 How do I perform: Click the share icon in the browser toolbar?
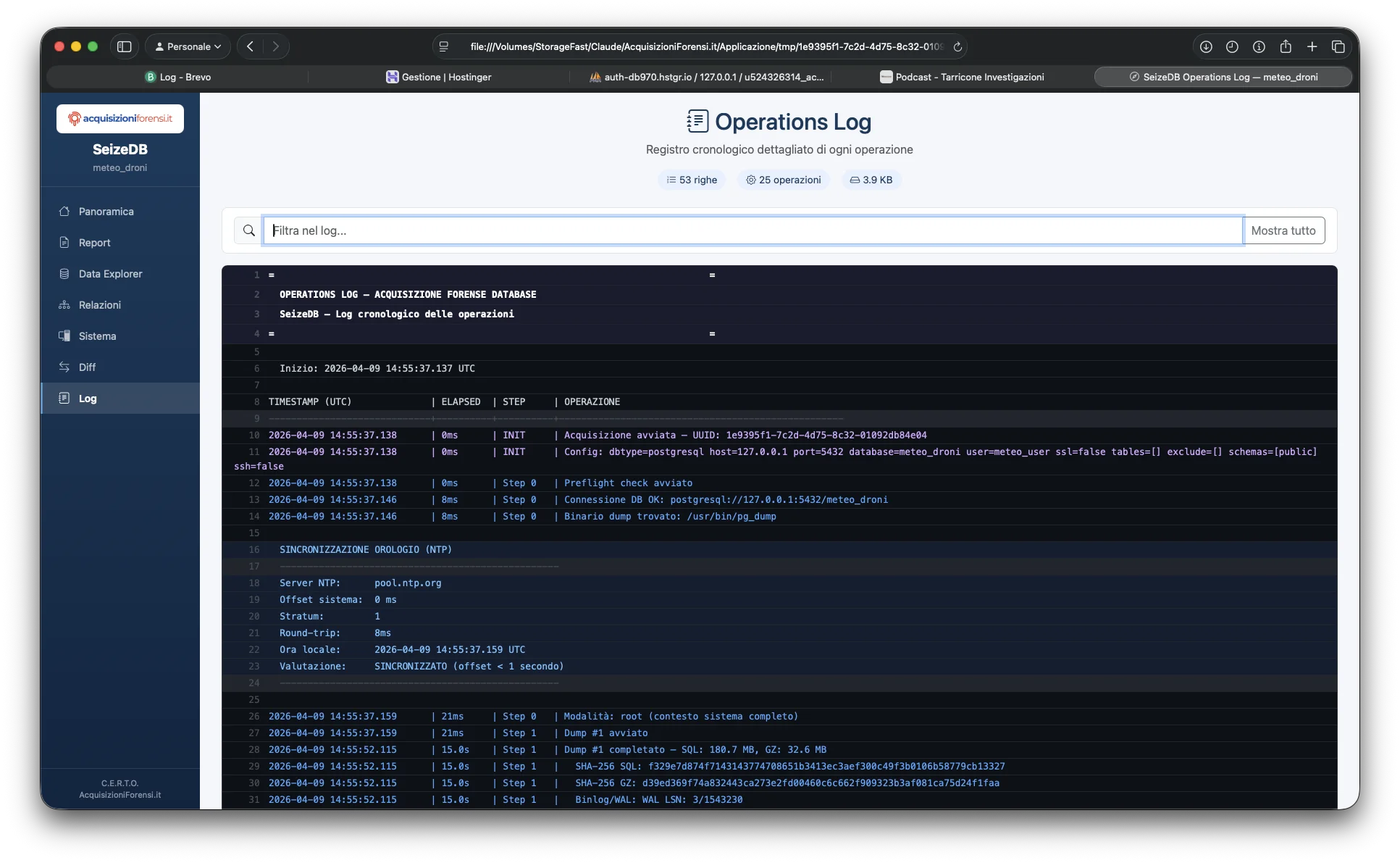point(1286,46)
